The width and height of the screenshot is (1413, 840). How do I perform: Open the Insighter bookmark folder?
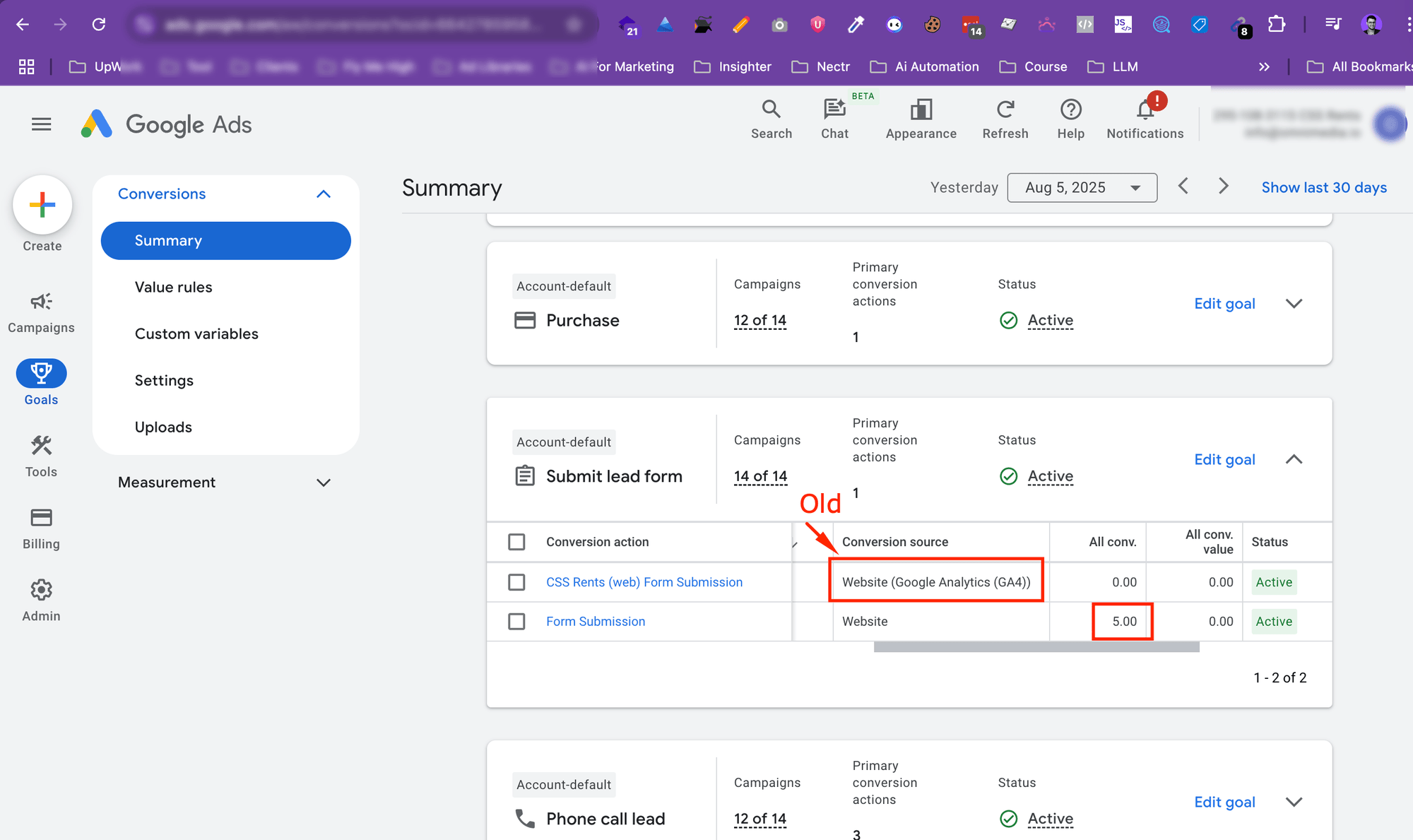pos(733,66)
